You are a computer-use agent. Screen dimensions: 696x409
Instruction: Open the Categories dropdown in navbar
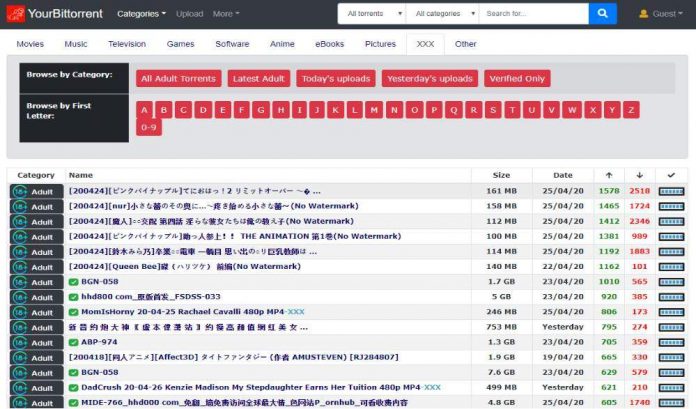[141, 14]
